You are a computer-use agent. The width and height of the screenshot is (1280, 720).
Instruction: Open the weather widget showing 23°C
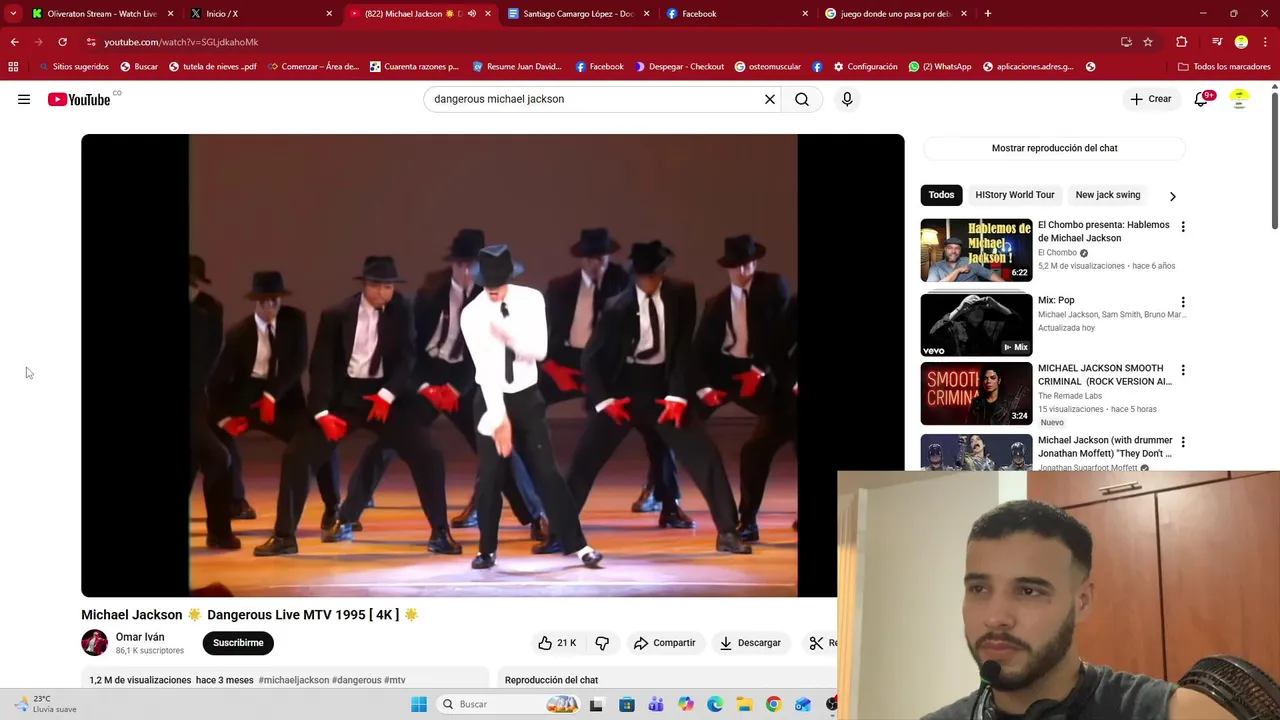[45, 704]
